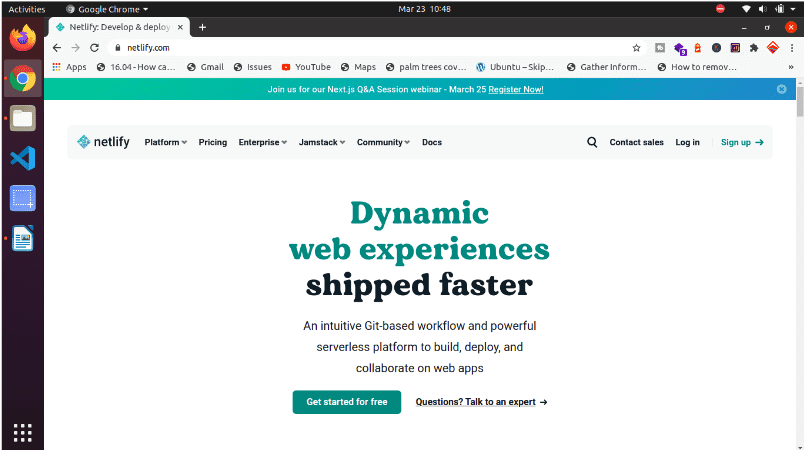Open the Chrome three-dot menu
804x450 pixels.
coord(791,47)
